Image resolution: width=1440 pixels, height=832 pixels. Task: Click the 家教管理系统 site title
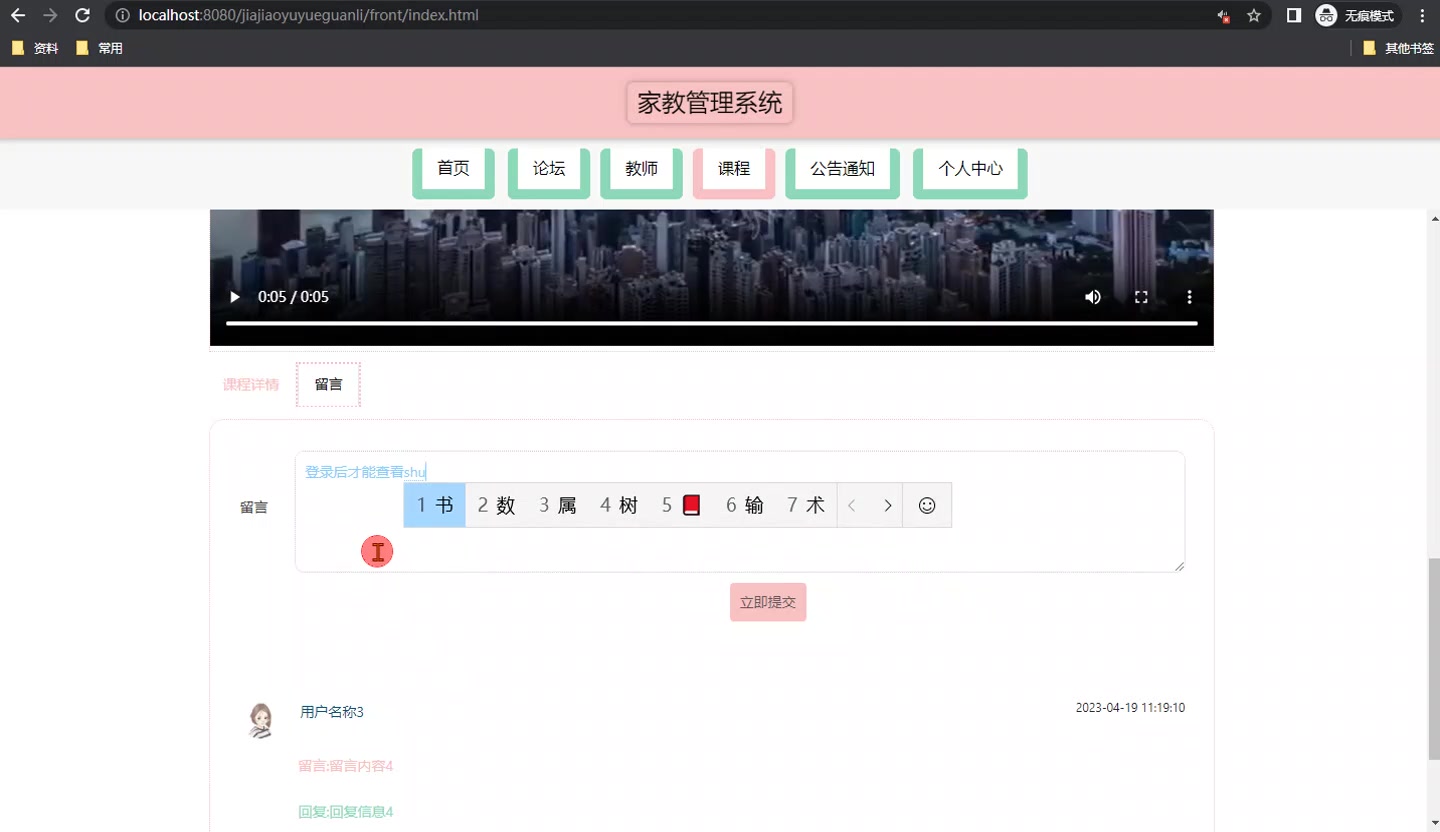tap(710, 103)
